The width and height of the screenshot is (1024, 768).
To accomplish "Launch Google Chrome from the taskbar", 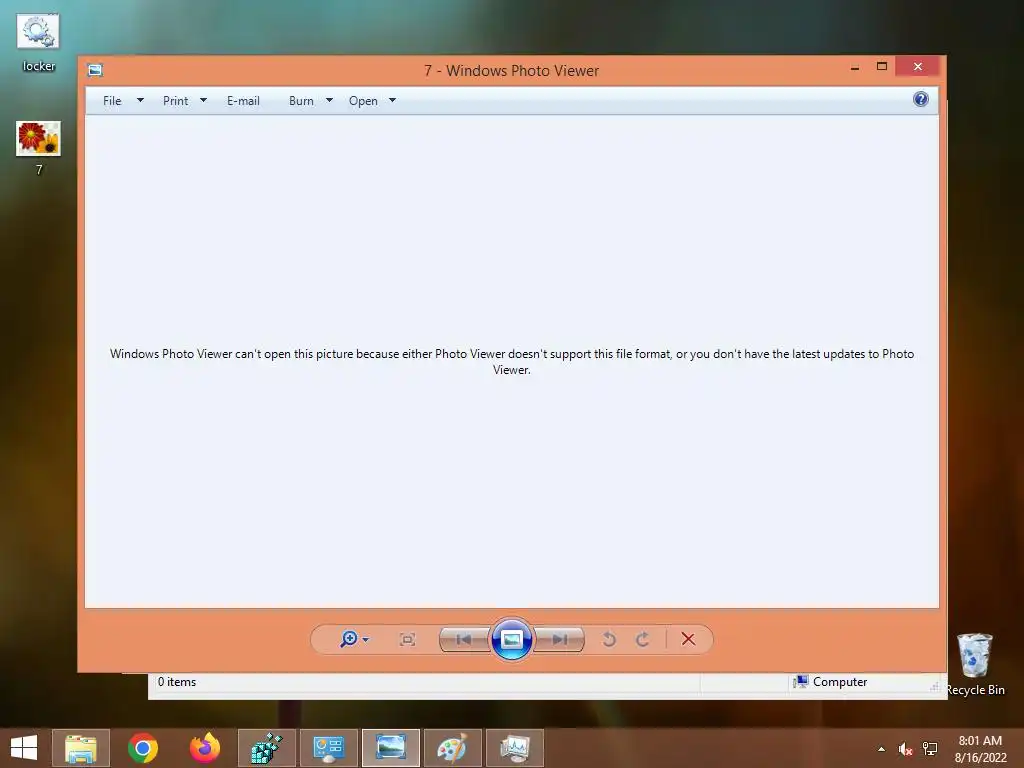I will [143, 748].
